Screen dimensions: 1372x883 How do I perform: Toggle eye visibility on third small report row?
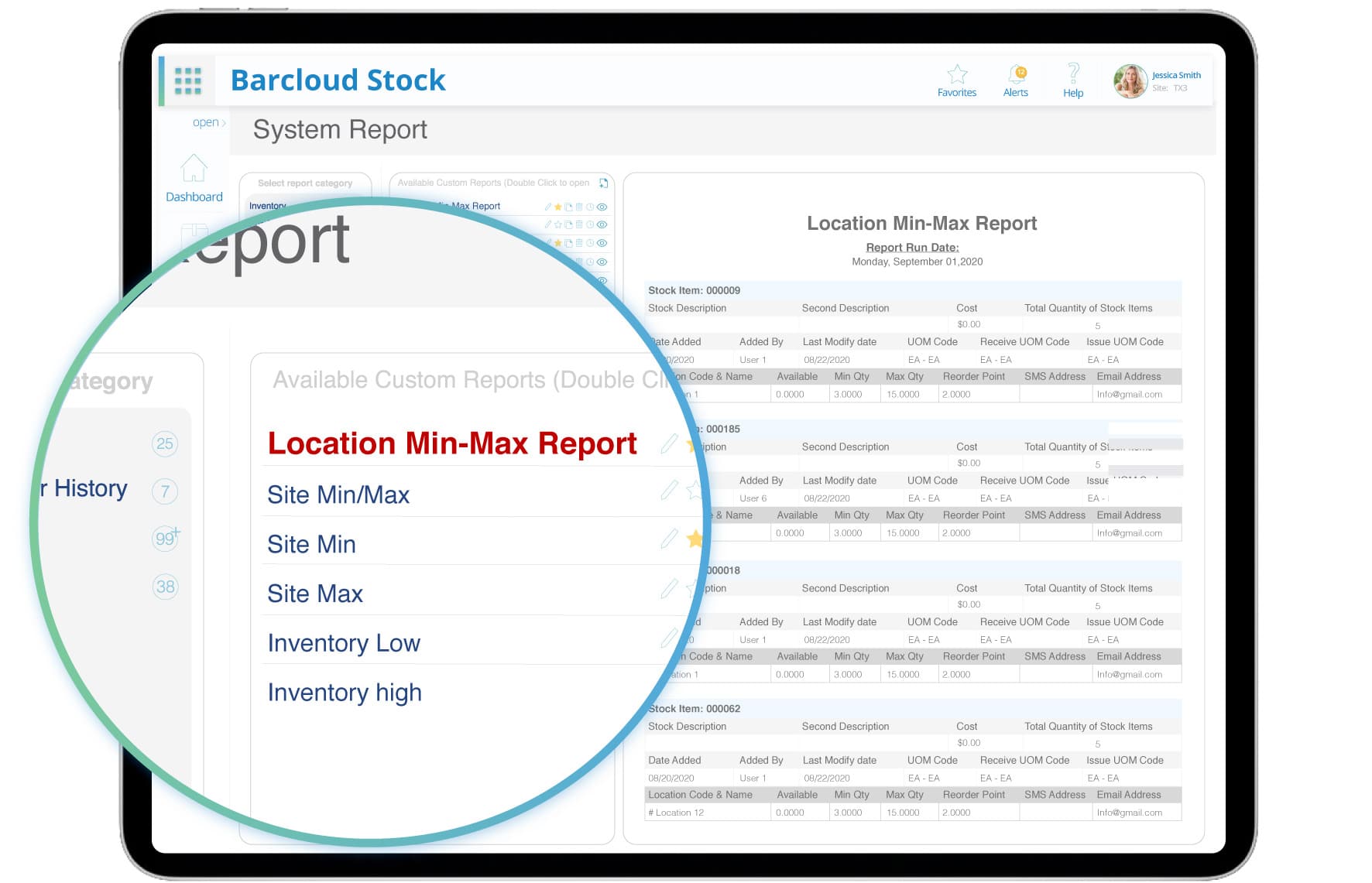[x=602, y=243]
